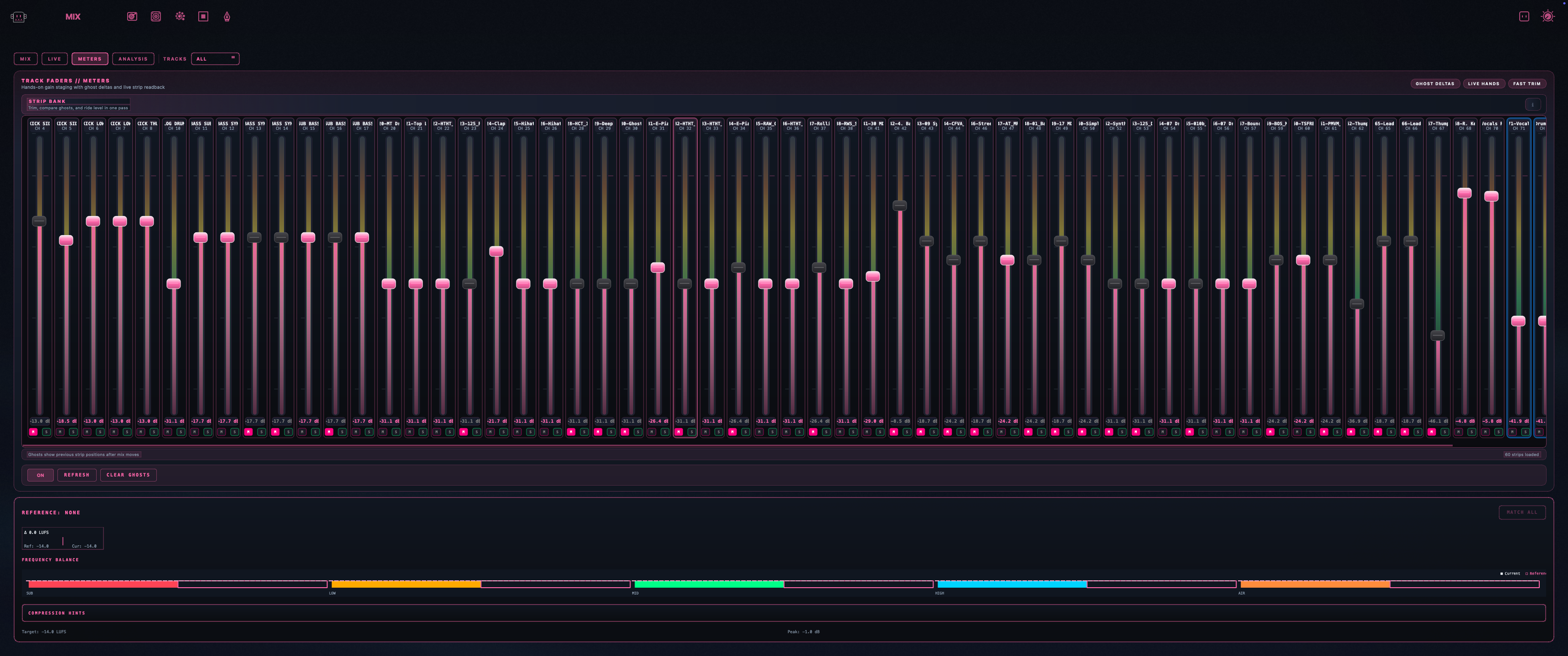Click the square face icon top right
The width and height of the screenshot is (1568, 656).
click(1524, 16)
